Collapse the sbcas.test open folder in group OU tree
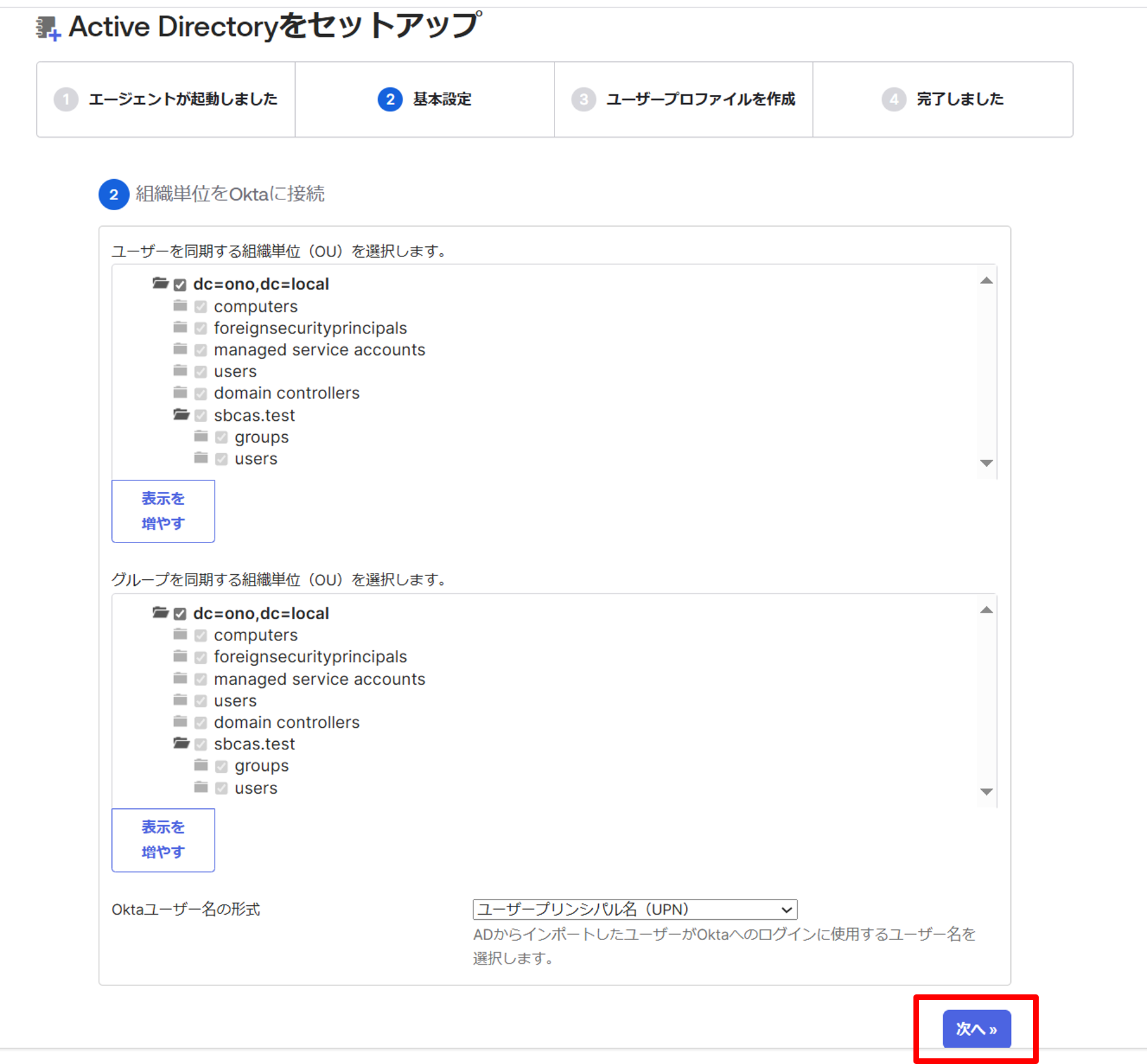Screen dimensions: 1147x1064 tap(181, 743)
